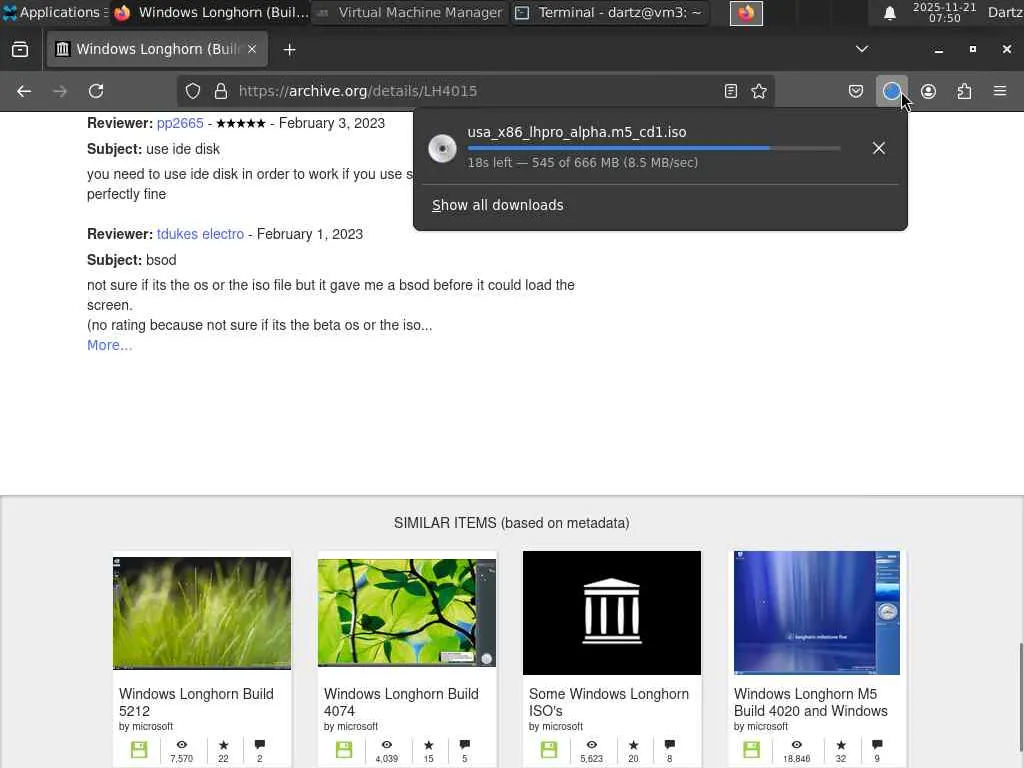Click the page vertical scrollbar
1024x768 pixels.
pos(1020,692)
